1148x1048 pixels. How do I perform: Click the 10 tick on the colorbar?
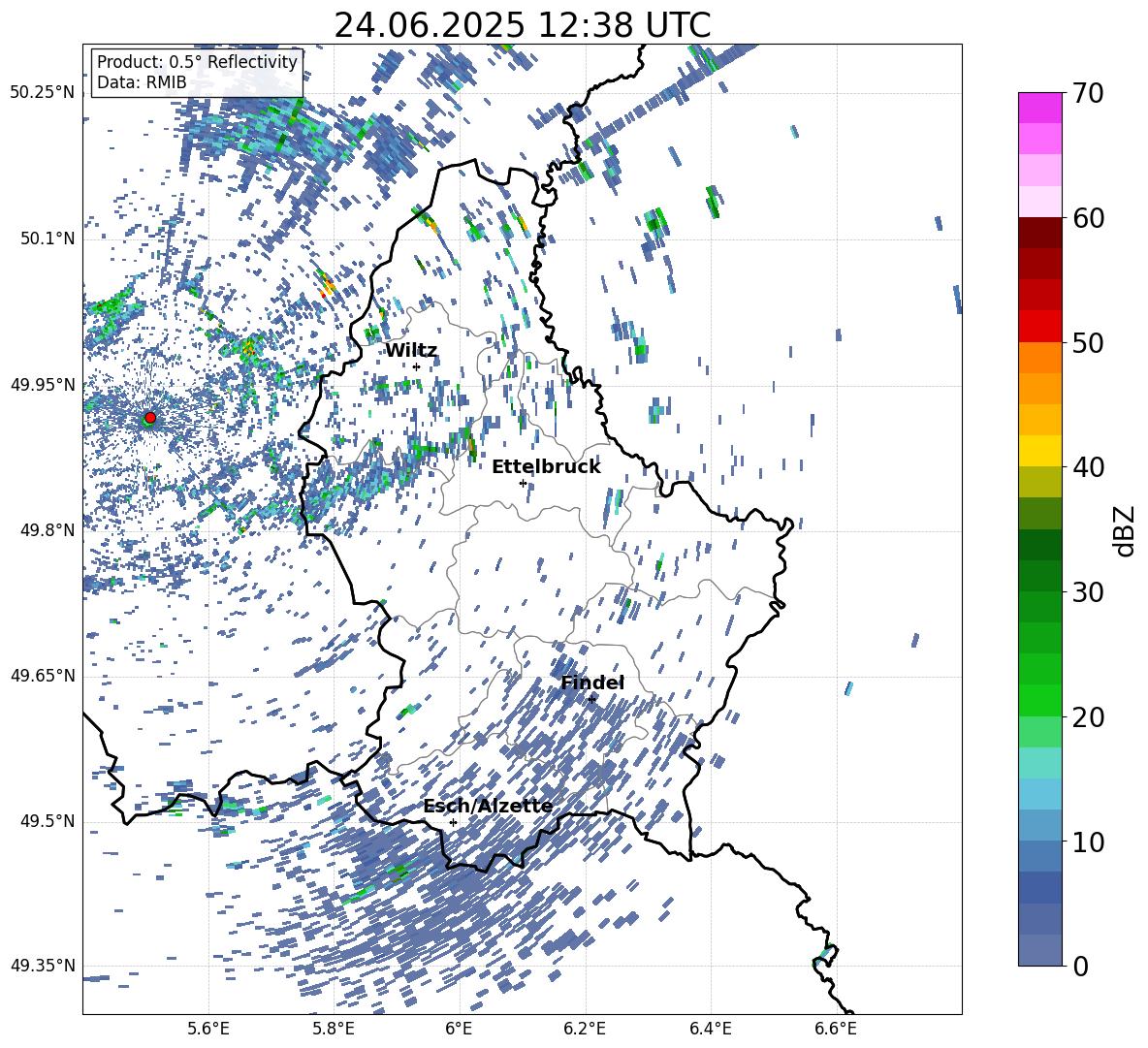click(1088, 842)
